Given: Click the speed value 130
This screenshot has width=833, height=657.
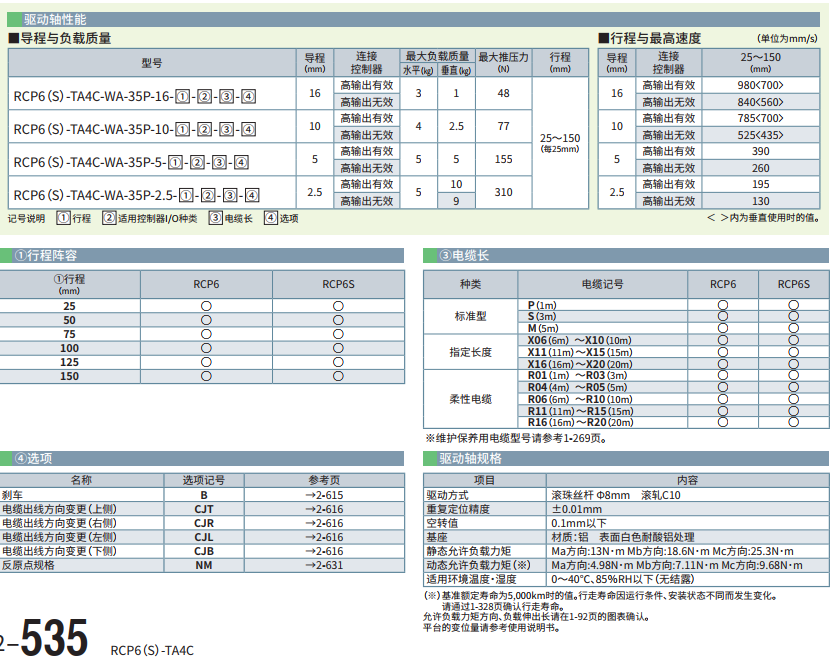Looking at the screenshot, I should click(760, 201).
